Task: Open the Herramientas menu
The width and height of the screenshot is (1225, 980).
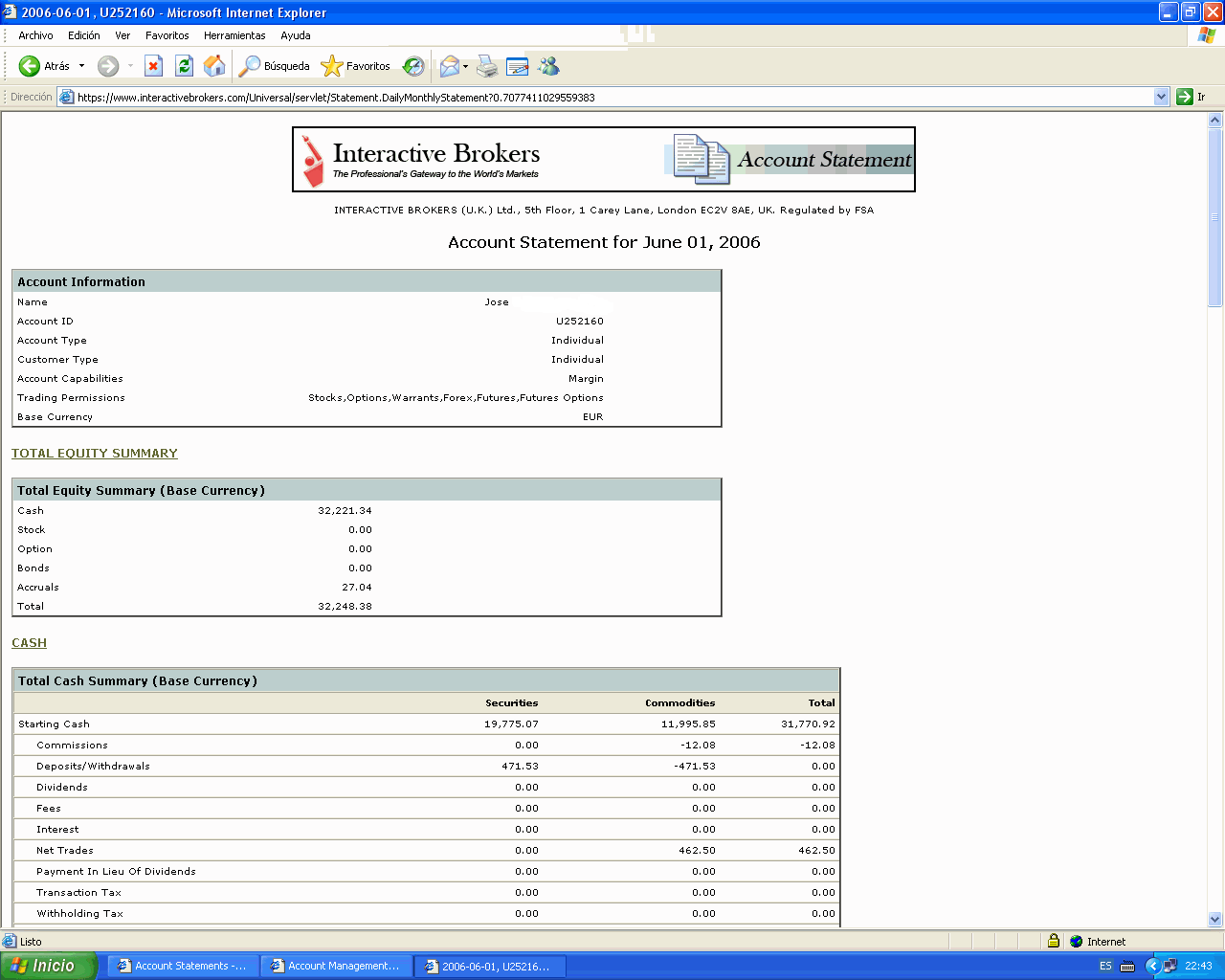Action: click(234, 35)
